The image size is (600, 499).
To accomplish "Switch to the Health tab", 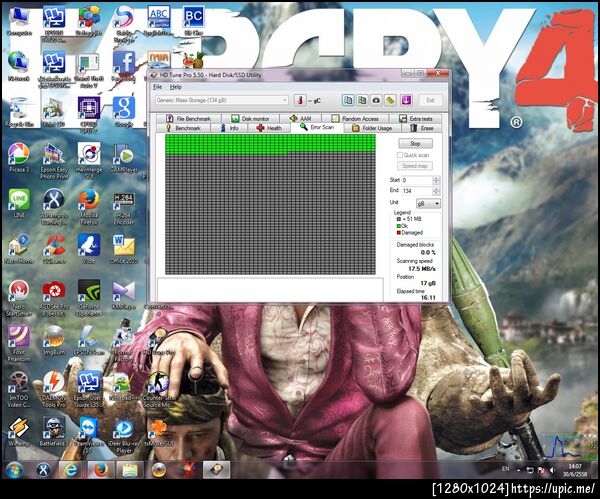I will click(269, 128).
